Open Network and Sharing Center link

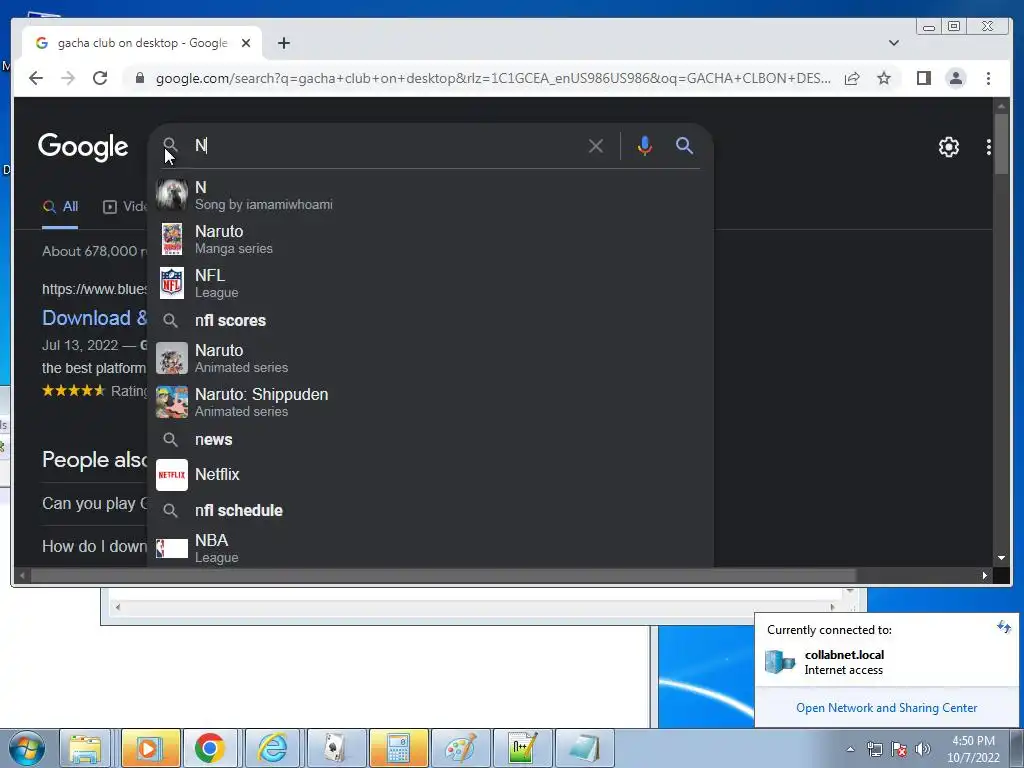point(886,708)
